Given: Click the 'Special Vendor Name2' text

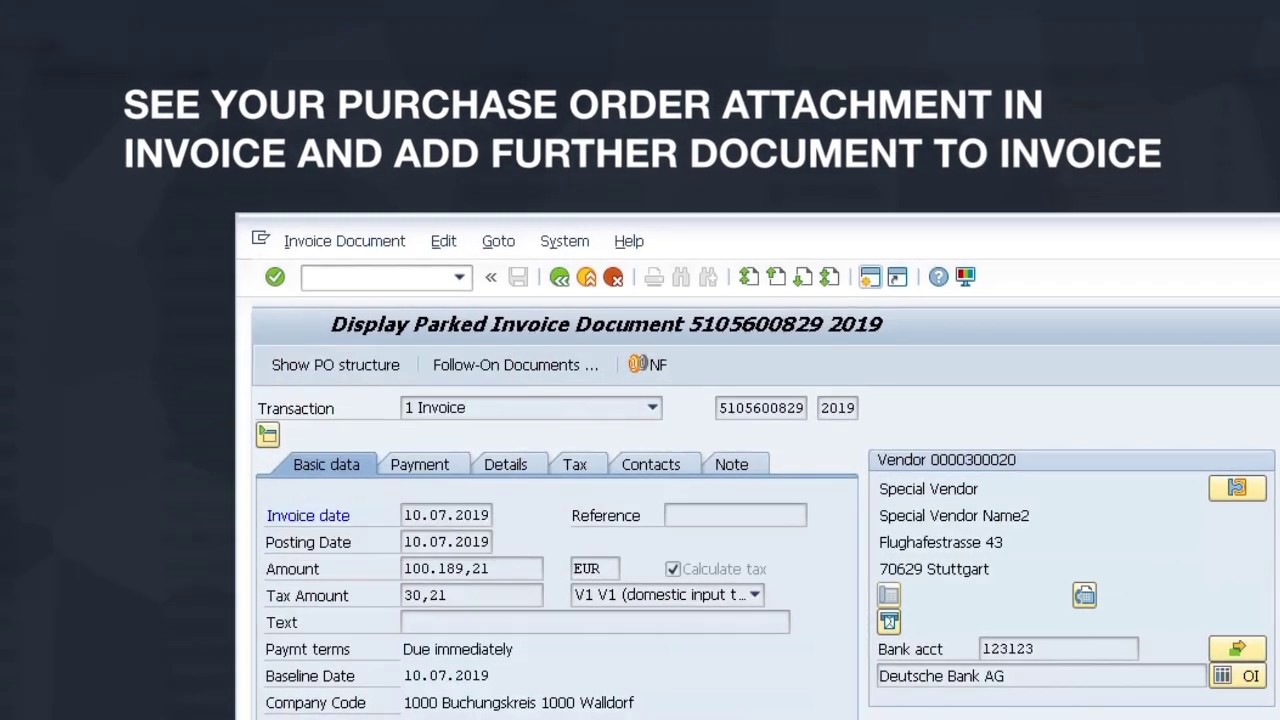Looking at the screenshot, I should [954, 516].
